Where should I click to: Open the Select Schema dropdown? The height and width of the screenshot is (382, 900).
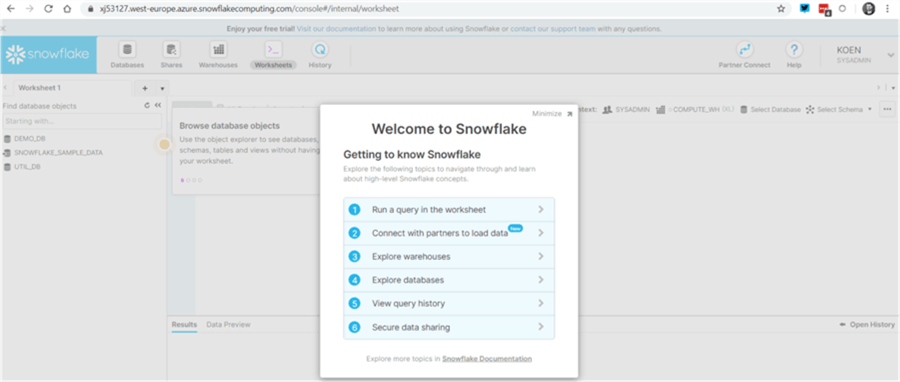point(839,109)
